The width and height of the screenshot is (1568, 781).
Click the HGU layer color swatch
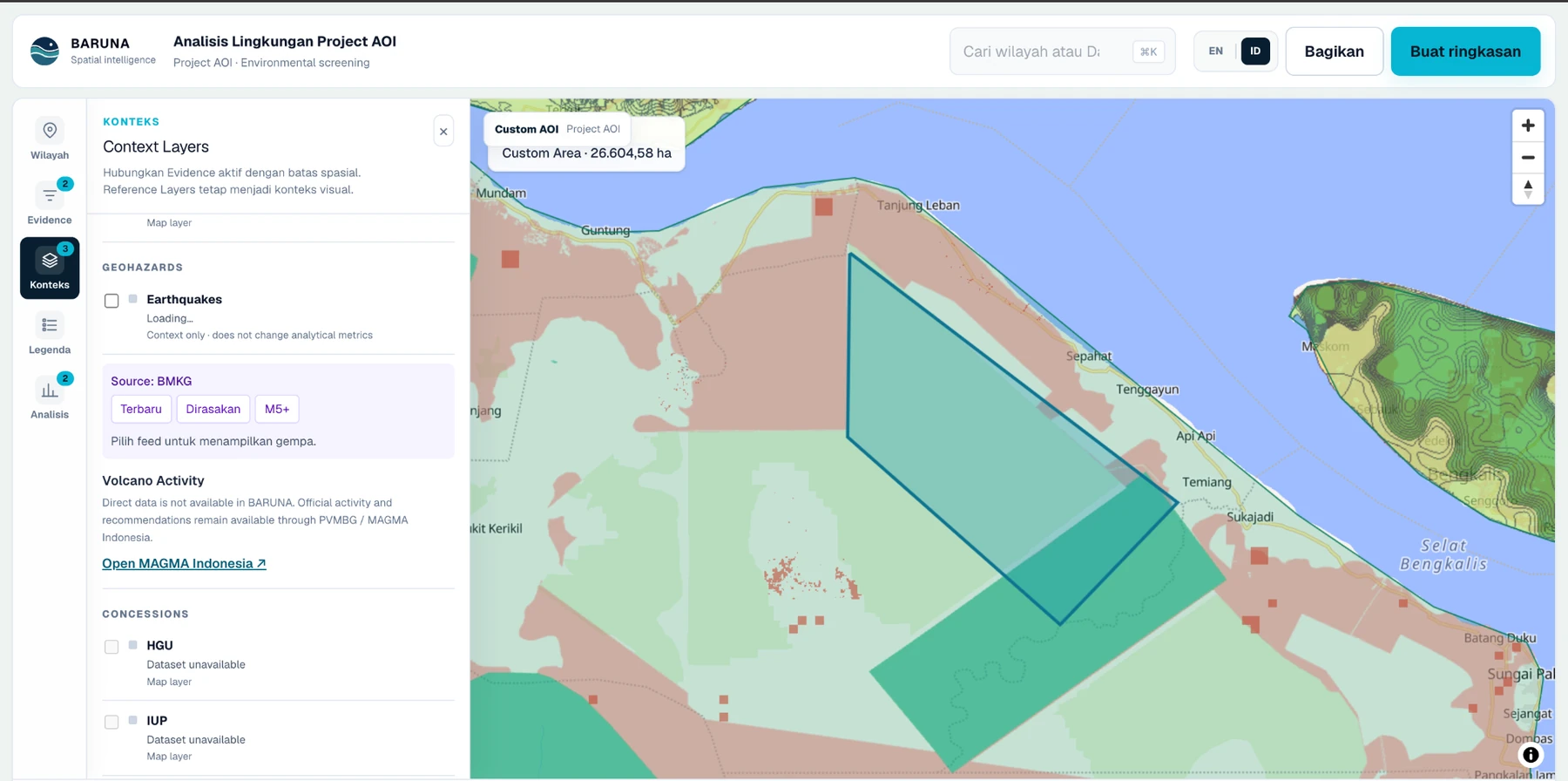click(133, 645)
